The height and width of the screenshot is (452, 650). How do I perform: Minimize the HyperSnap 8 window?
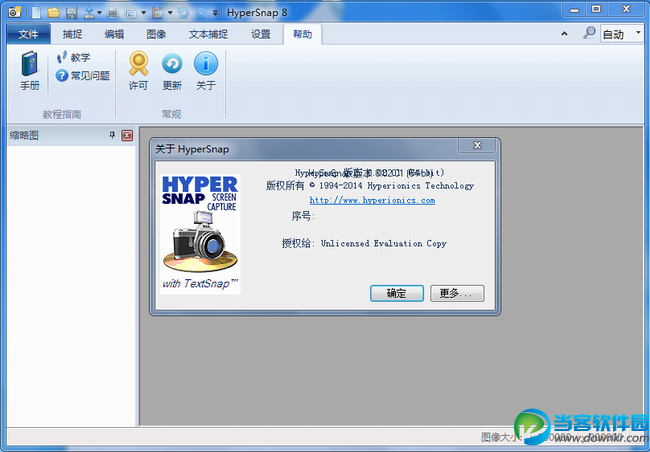click(574, 10)
